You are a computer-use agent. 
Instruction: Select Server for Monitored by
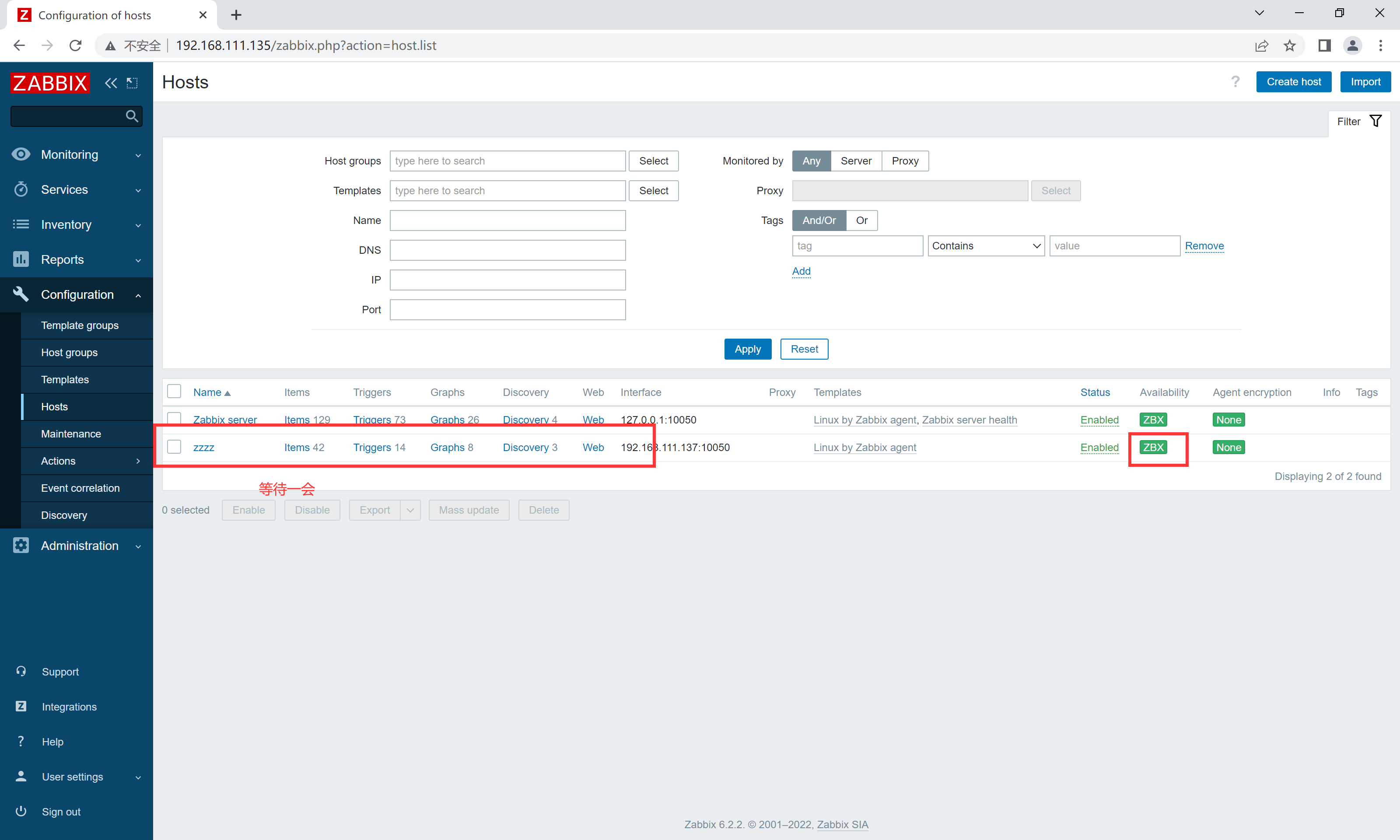(856, 161)
